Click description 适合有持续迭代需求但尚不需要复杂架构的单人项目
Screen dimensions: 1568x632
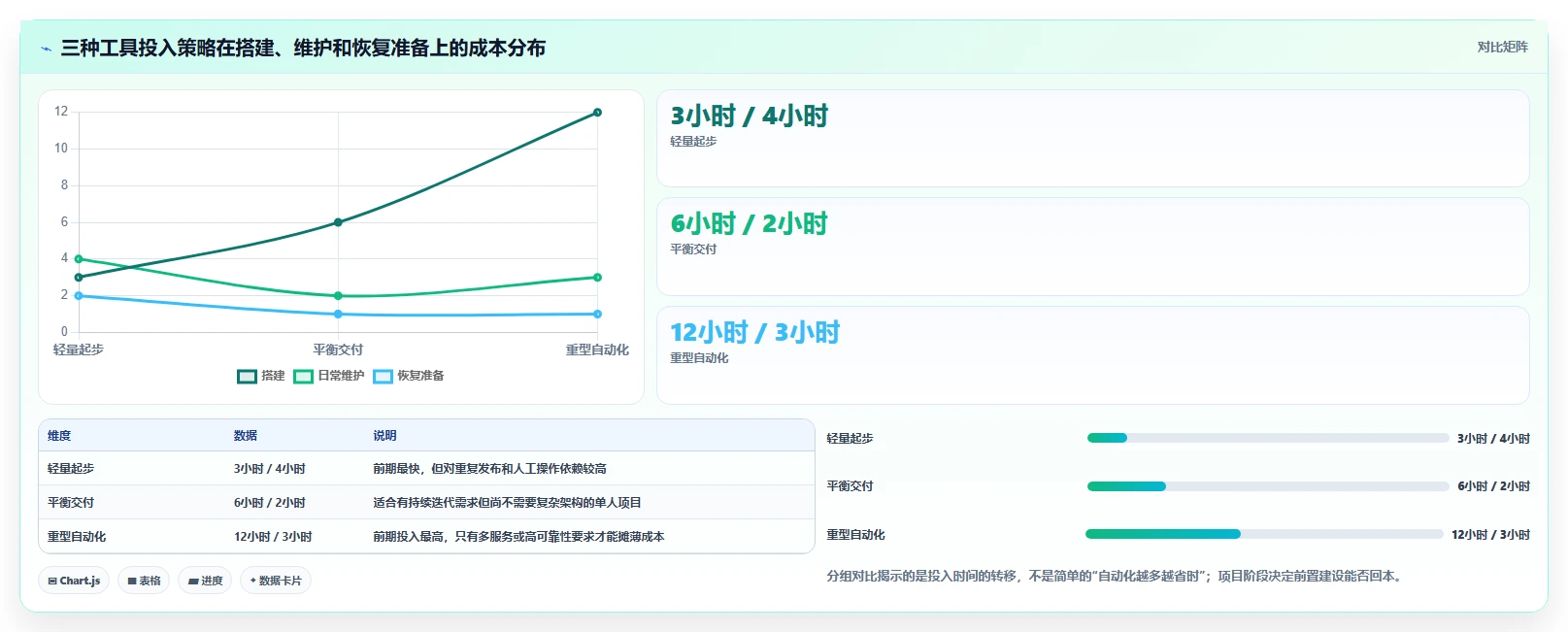coord(507,503)
